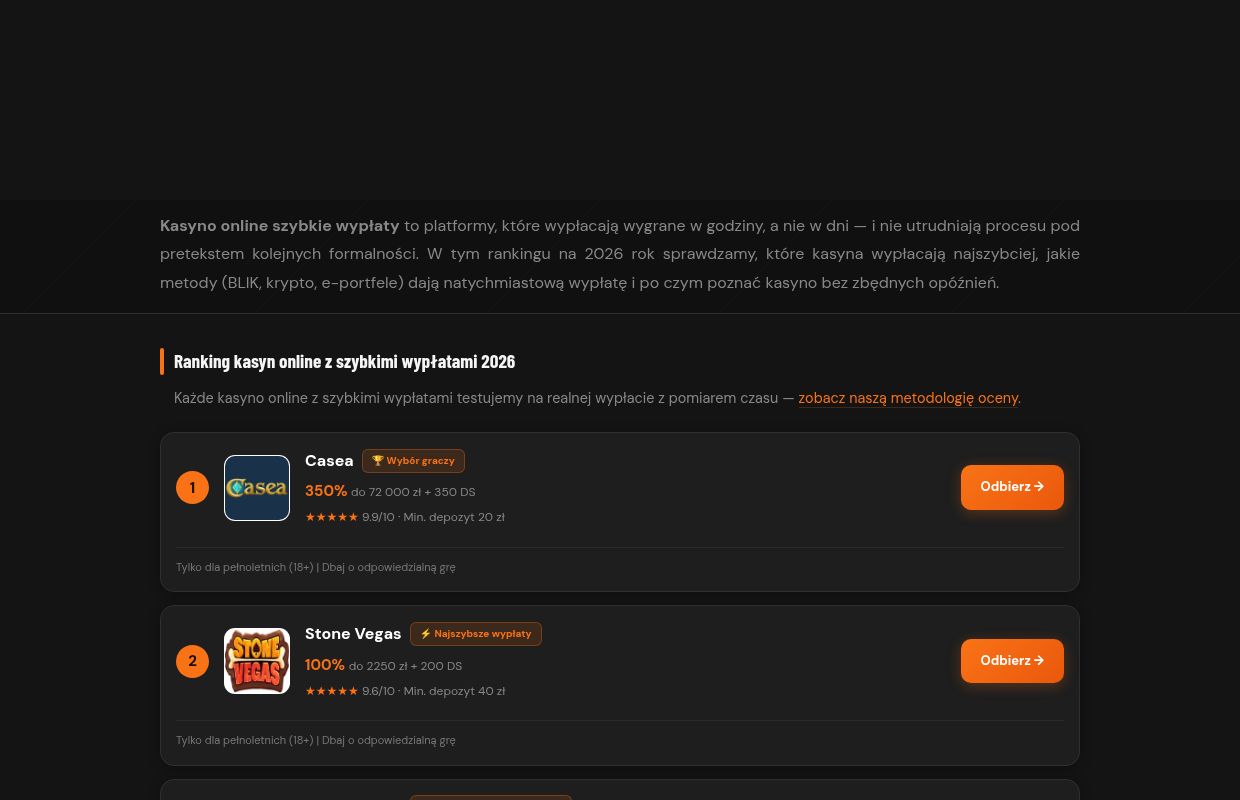Click the Casea casino logo
The width and height of the screenshot is (1240, 800).
pyautogui.click(x=257, y=488)
